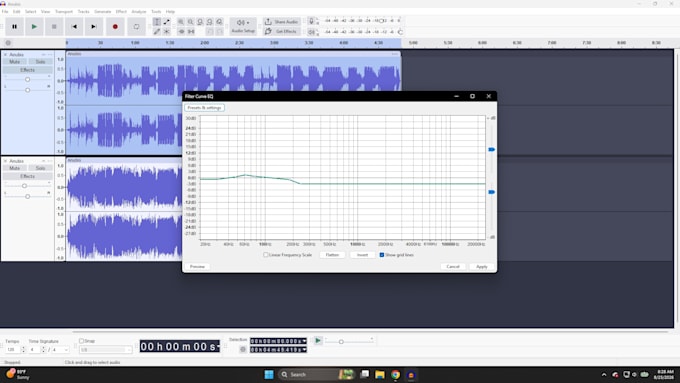The width and height of the screenshot is (680, 383).
Task: Enable the Snap checkbox
Action: click(81, 341)
